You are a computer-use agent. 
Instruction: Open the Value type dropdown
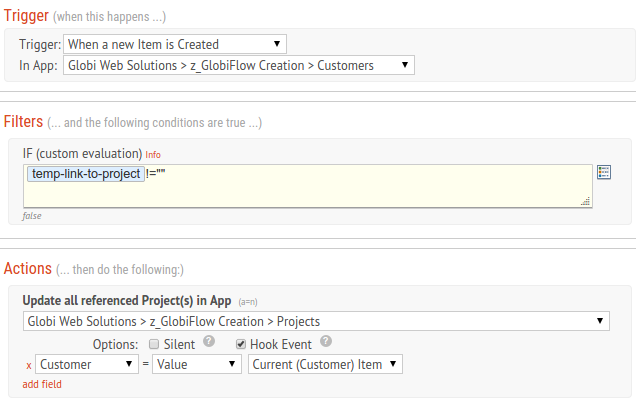pyautogui.click(x=197, y=364)
